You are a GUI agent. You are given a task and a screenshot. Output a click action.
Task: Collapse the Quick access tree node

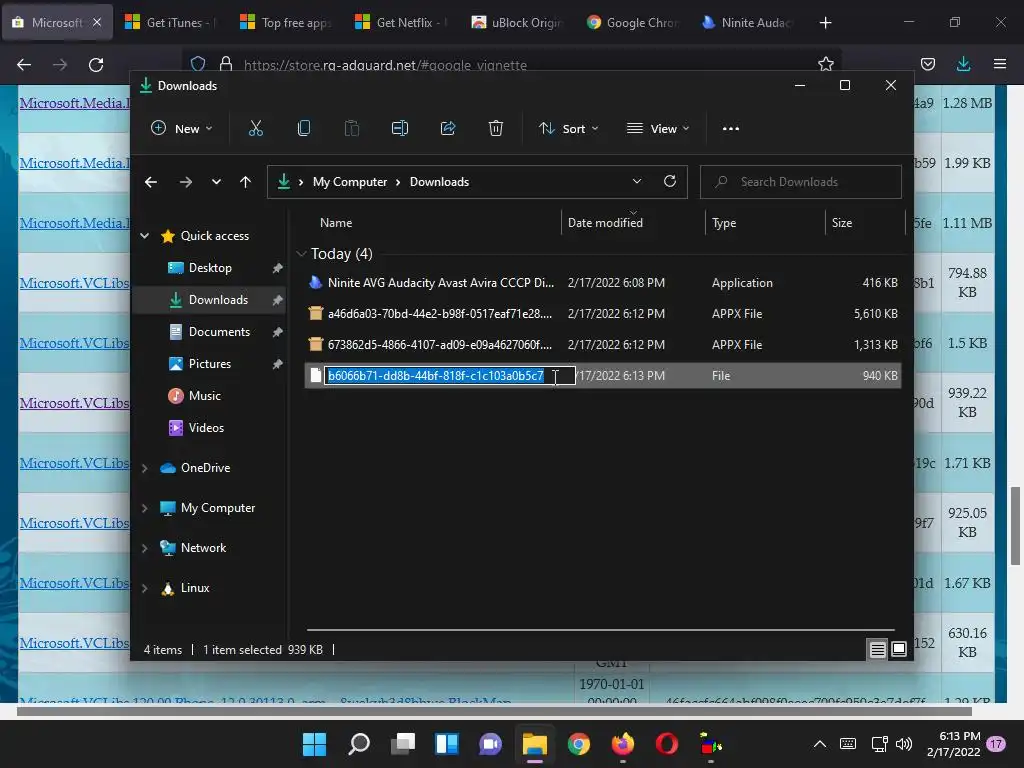145,236
